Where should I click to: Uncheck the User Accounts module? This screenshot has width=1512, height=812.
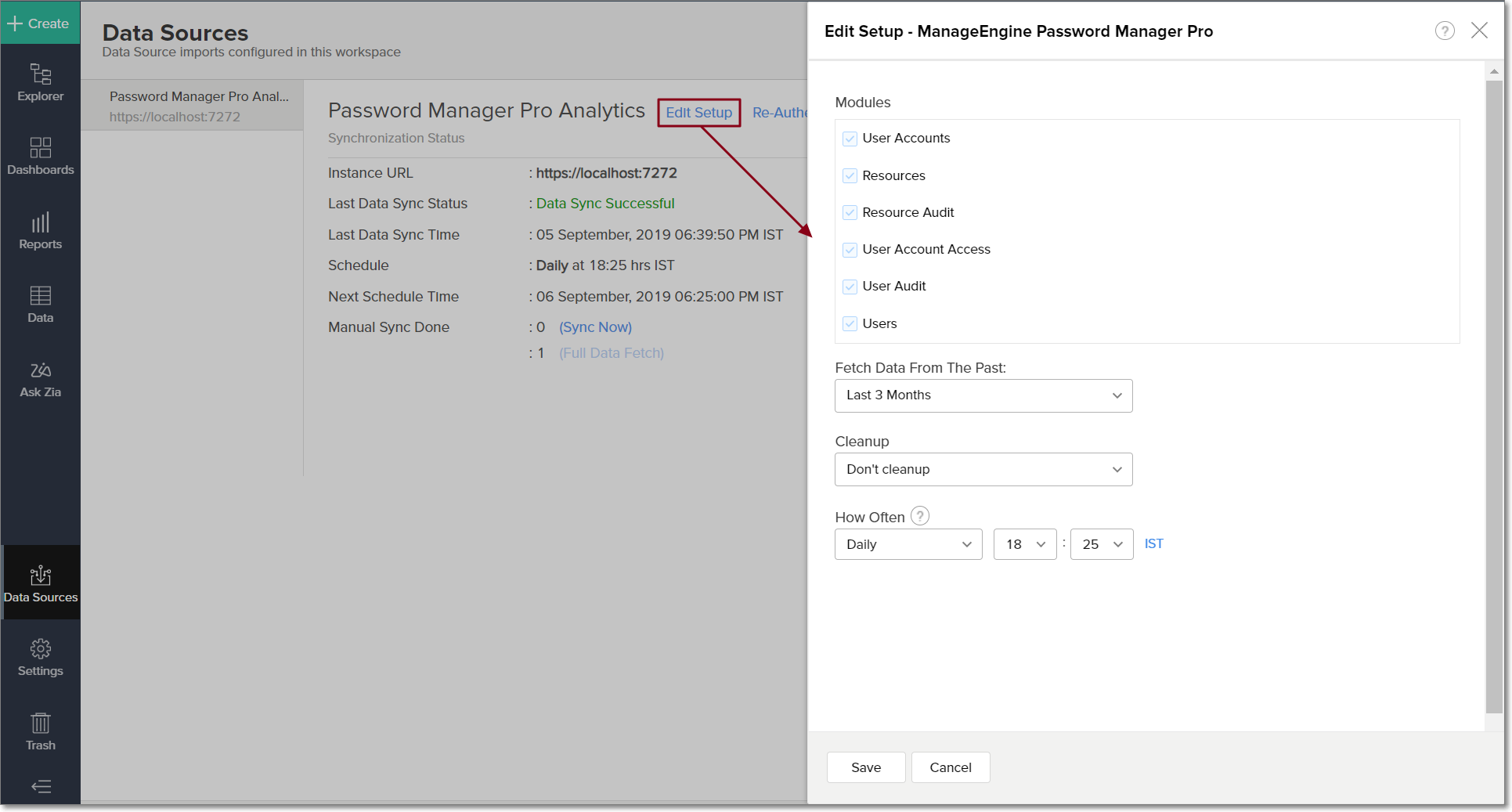click(850, 139)
